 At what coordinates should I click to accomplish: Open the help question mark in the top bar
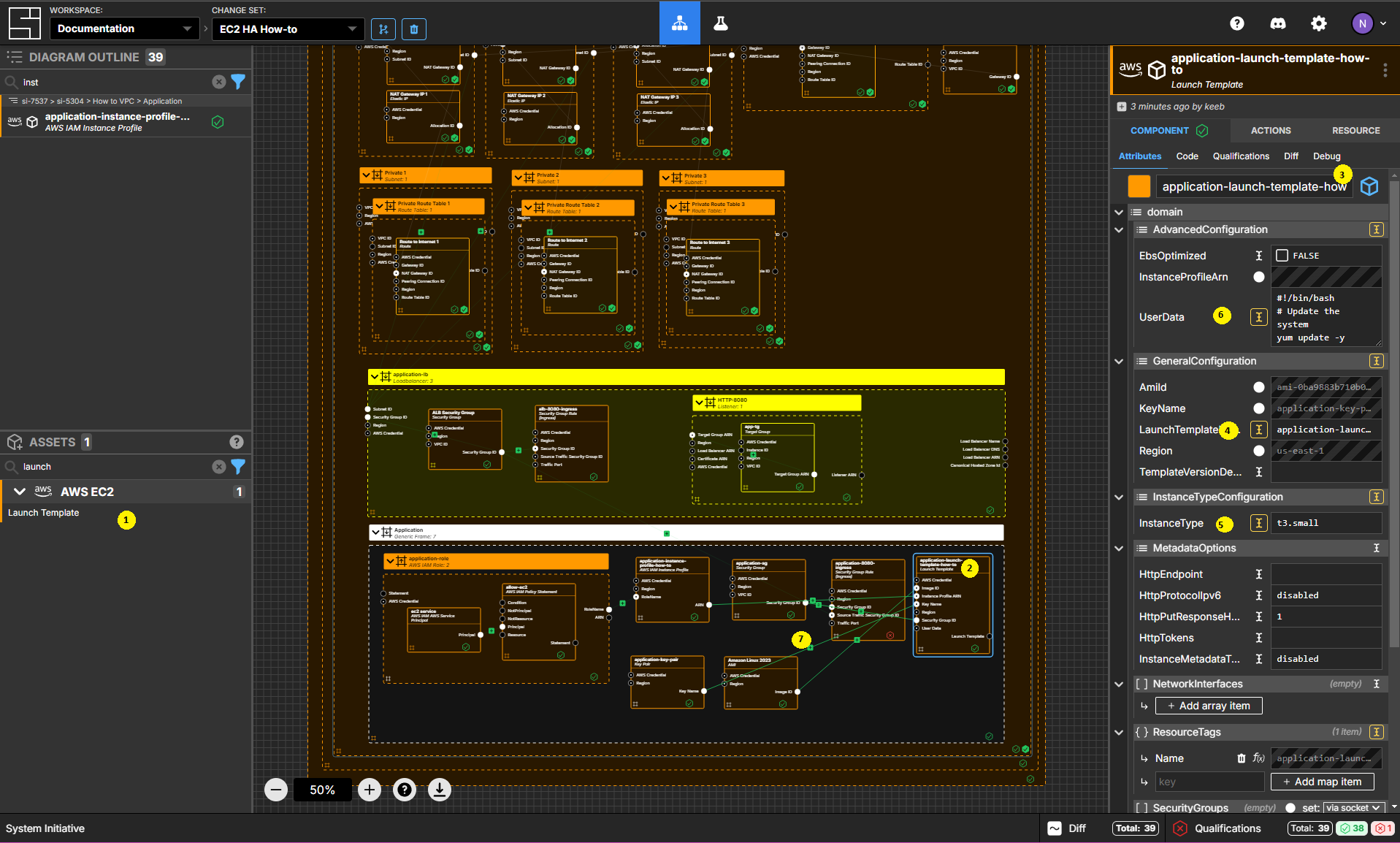coord(1236,23)
